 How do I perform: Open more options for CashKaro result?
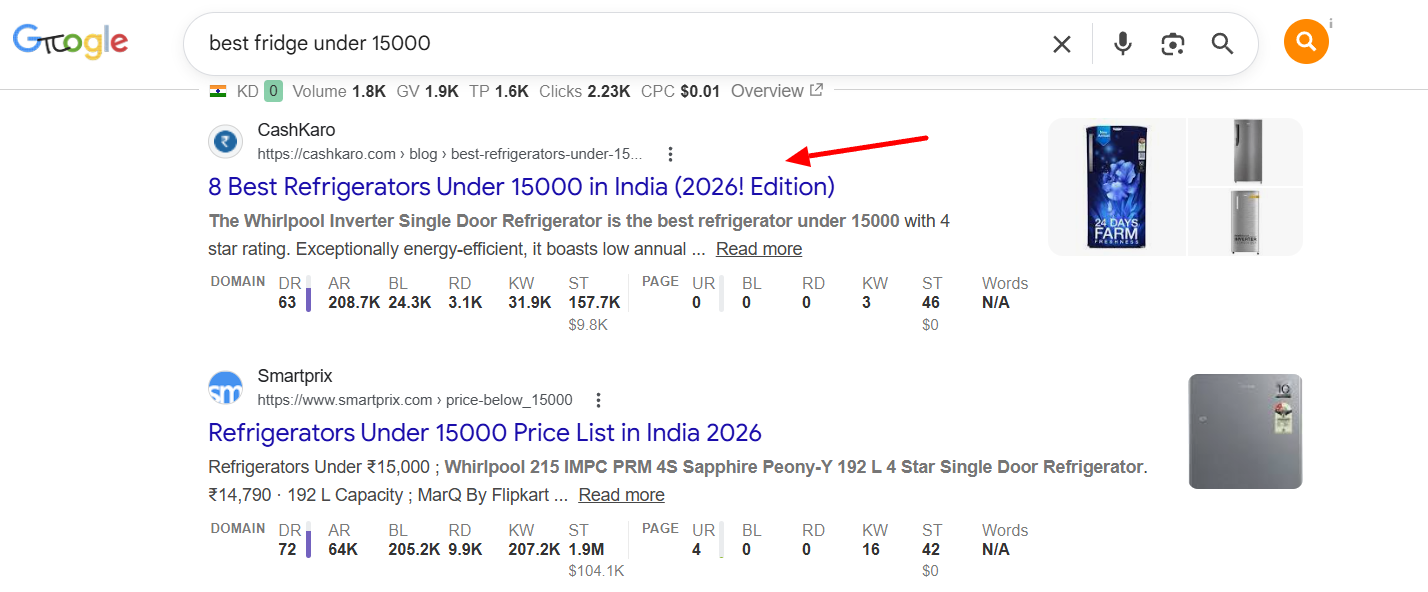(x=670, y=154)
